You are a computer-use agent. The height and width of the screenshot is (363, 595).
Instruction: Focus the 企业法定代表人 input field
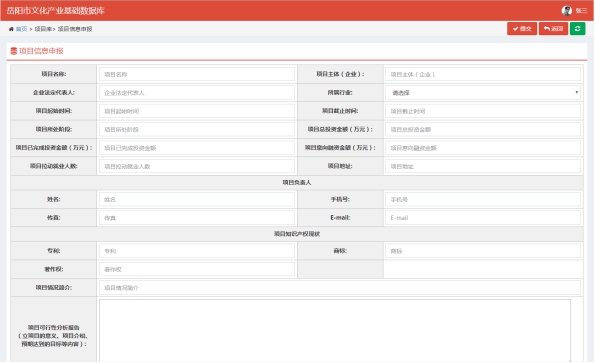tap(197, 93)
